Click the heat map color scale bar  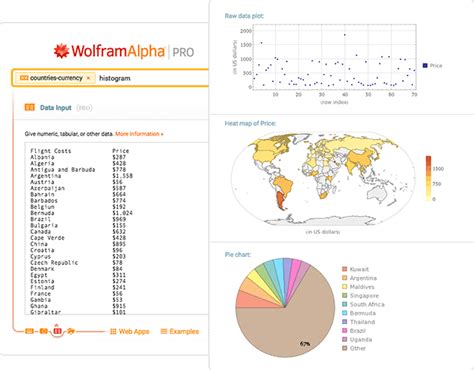pyautogui.click(x=428, y=179)
